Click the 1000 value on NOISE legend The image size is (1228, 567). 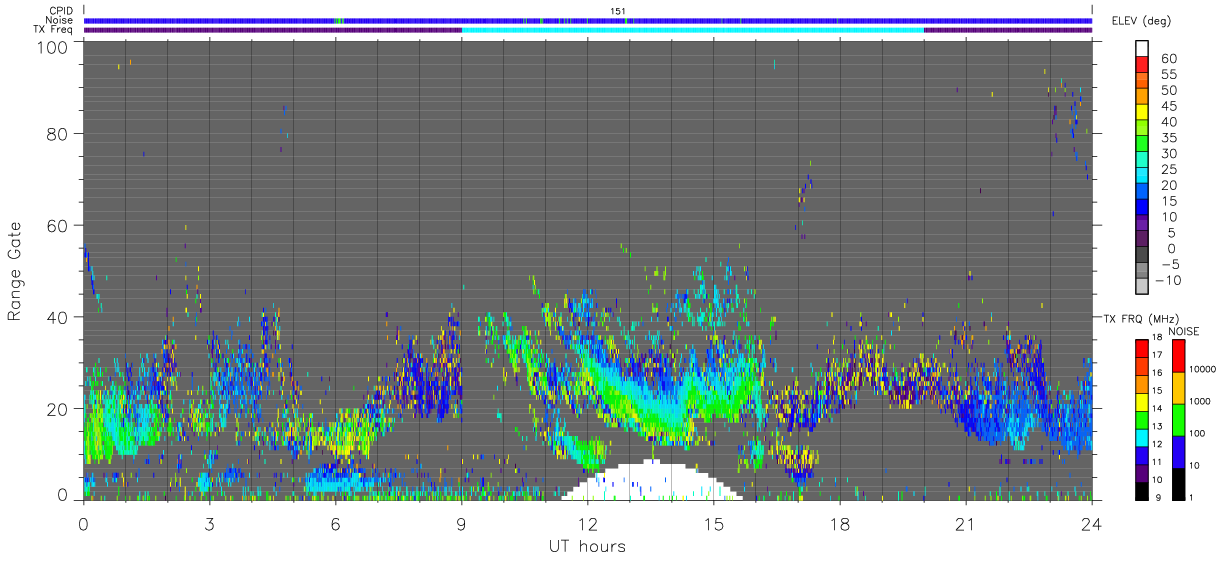coord(1201,400)
